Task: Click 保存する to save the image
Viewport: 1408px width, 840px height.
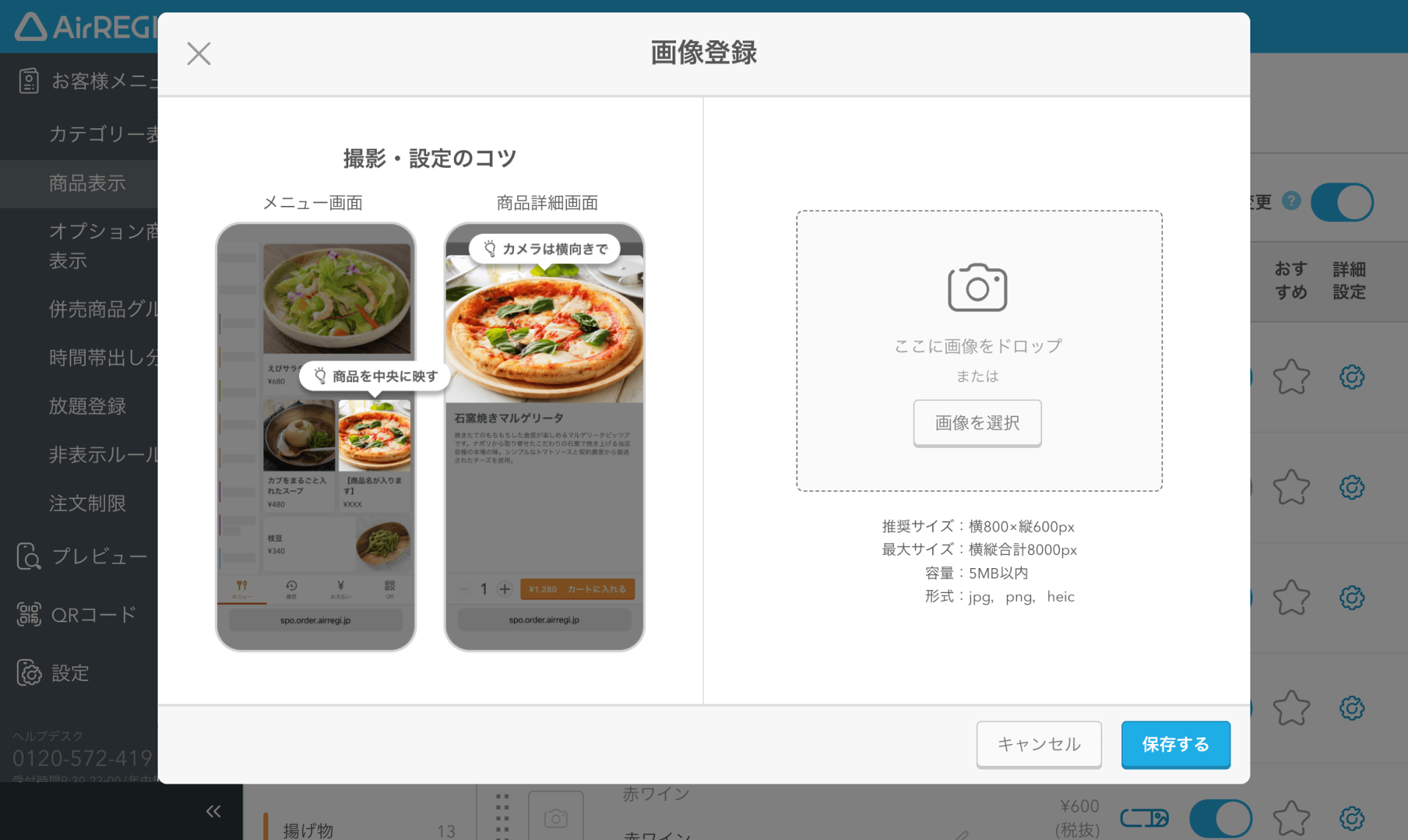Action: [x=1175, y=744]
